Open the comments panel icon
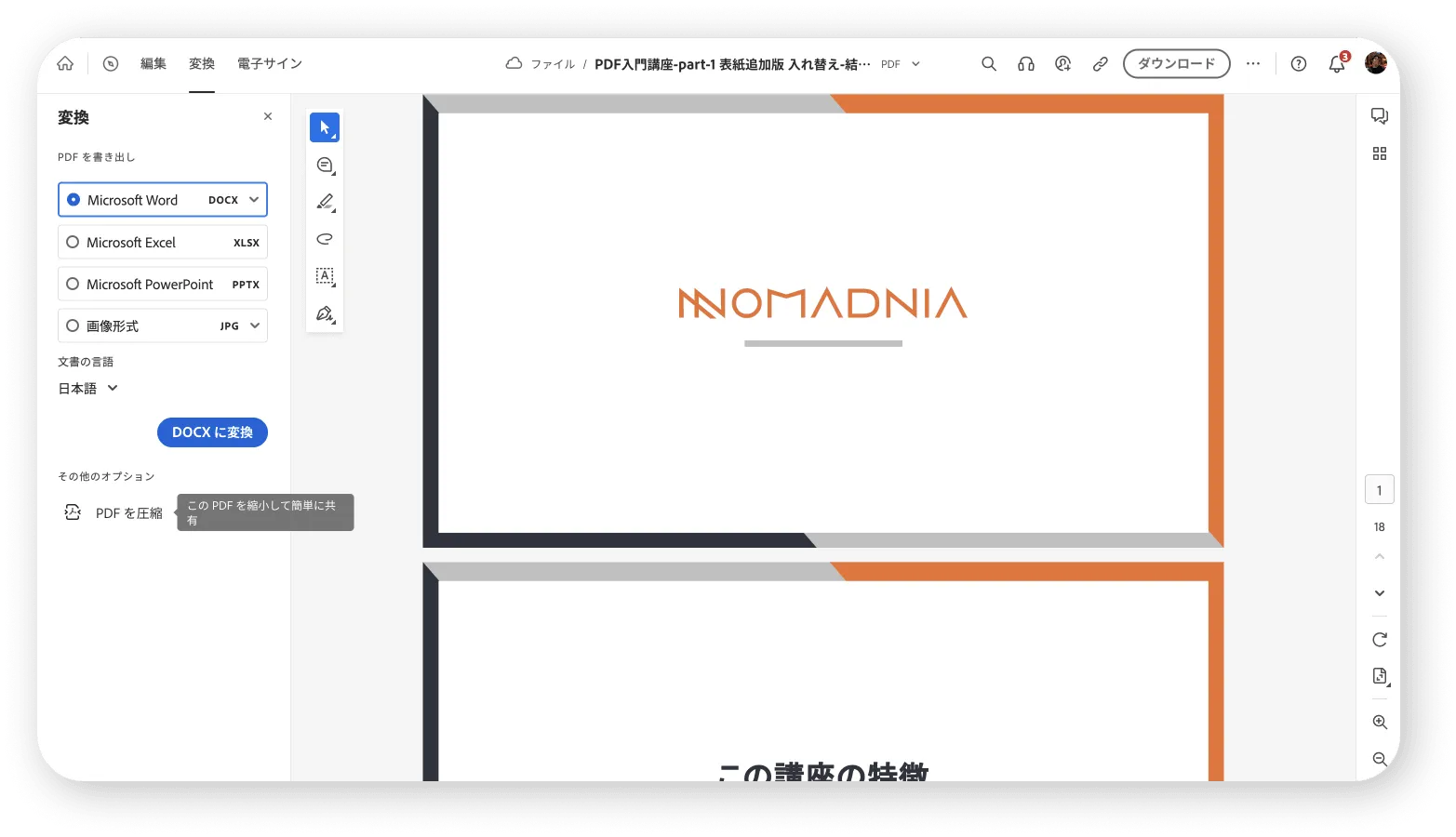Screen dimensions: 1456x837 click(1380, 116)
